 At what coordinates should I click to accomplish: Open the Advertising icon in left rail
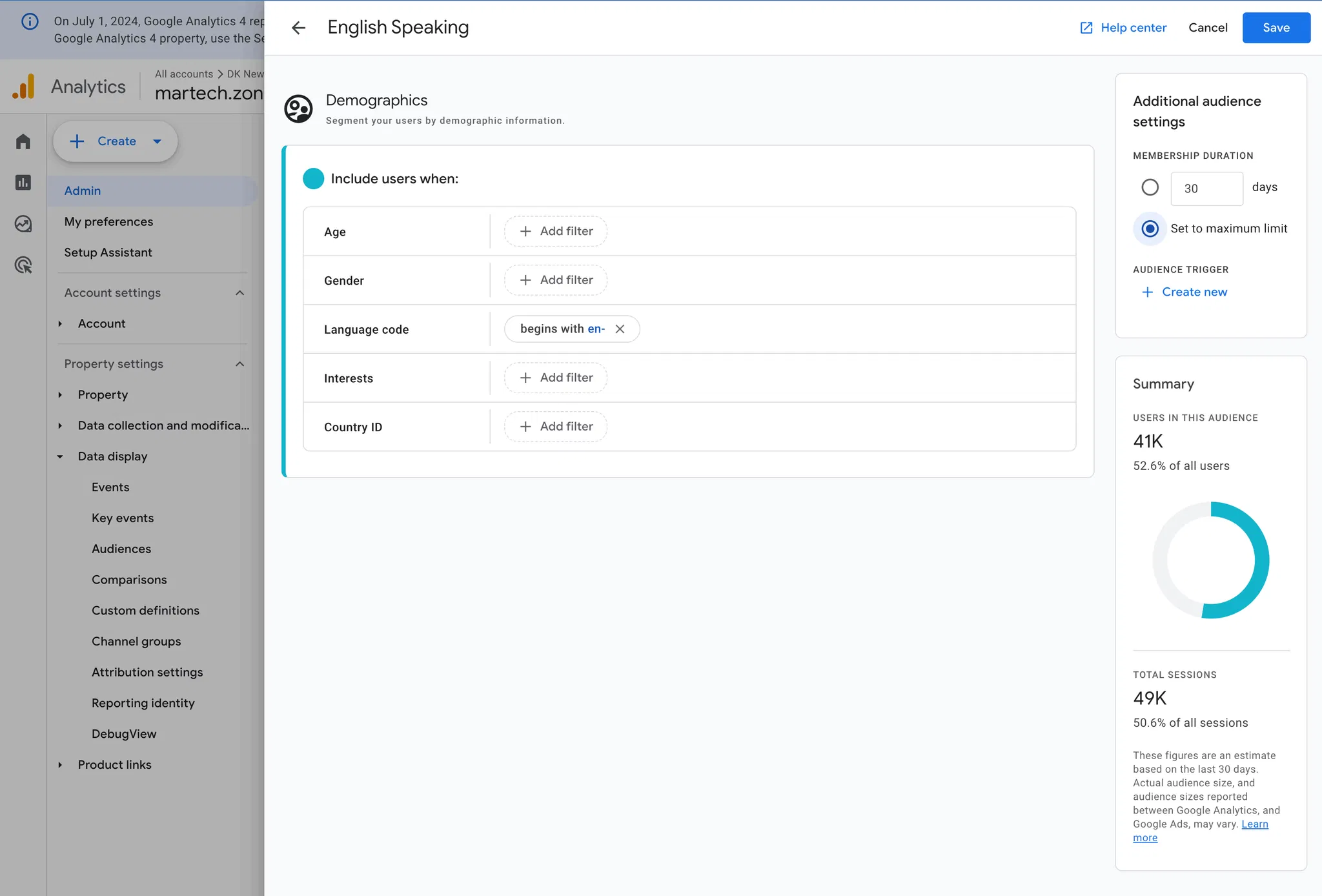[x=23, y=265]
